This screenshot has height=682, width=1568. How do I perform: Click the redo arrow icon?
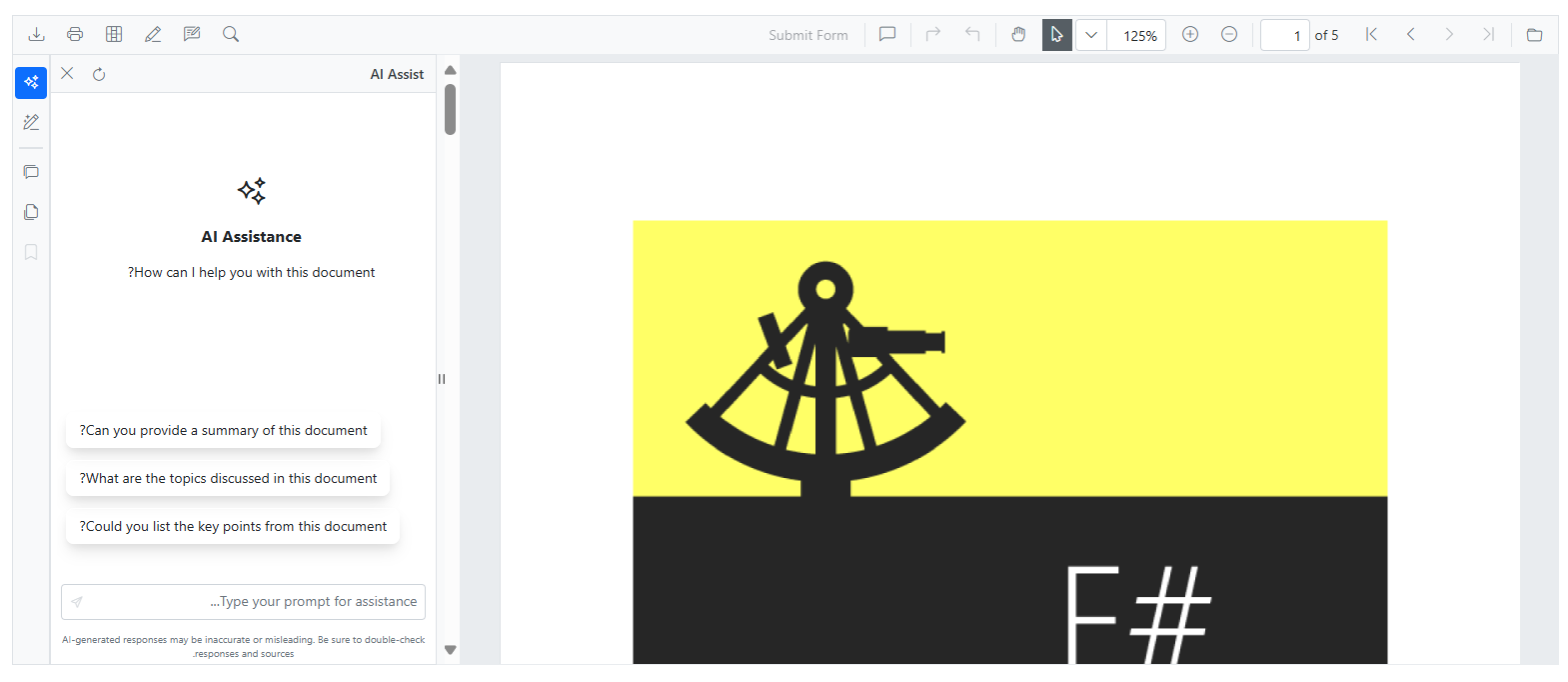point(933,34)
